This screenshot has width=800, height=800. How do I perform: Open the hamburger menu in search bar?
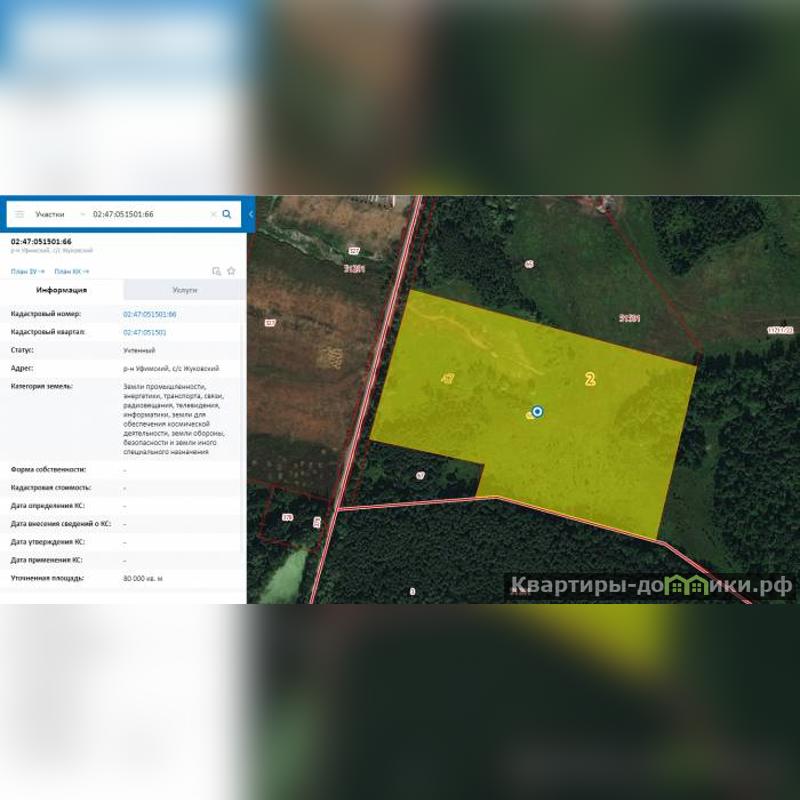click(x=19, y=214)
